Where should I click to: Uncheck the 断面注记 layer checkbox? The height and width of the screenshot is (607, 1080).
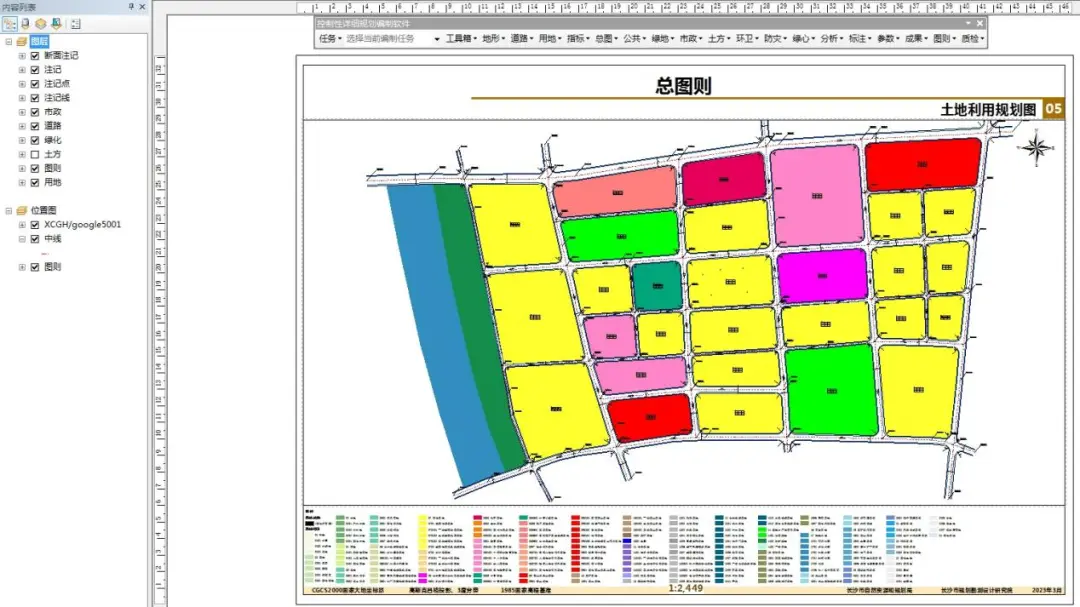click(35, 55)
